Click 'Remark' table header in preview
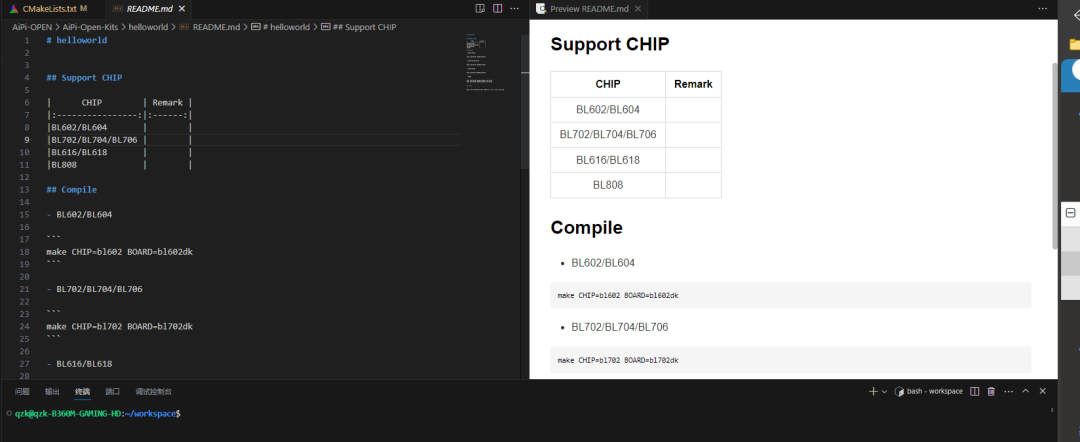1080x442 pixels. click(693, 84)
